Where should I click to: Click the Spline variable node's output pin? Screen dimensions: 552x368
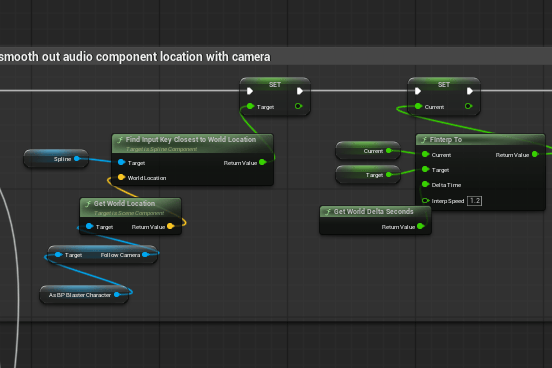[77, 158]
